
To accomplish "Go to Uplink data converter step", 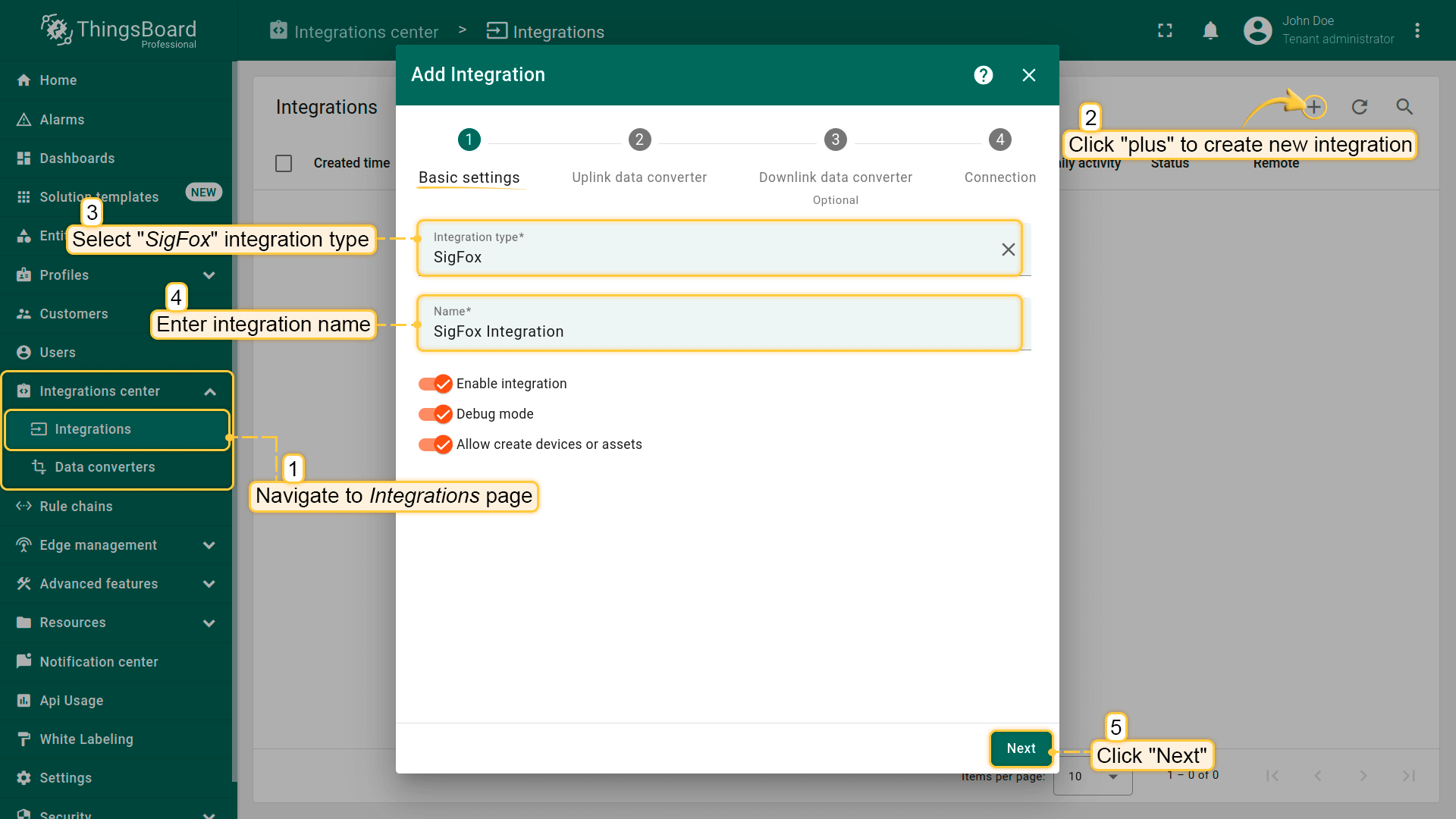I will (639, 140).
